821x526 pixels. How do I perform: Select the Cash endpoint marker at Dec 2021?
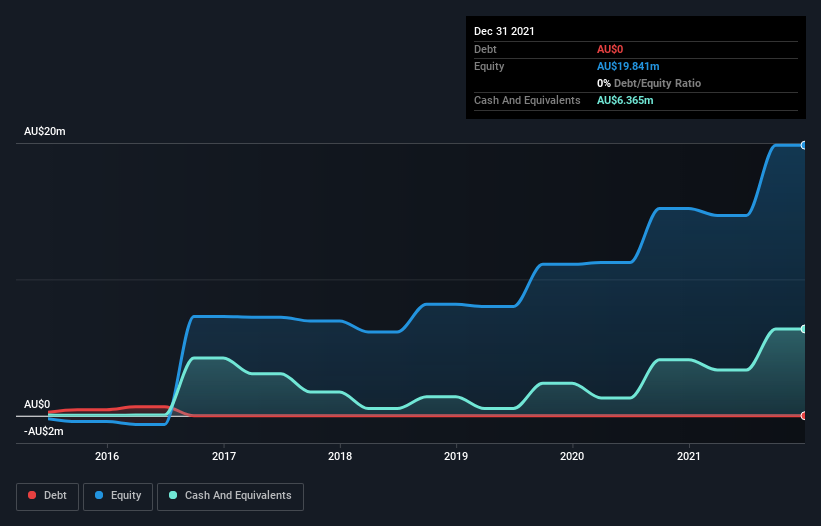point(804,329)
